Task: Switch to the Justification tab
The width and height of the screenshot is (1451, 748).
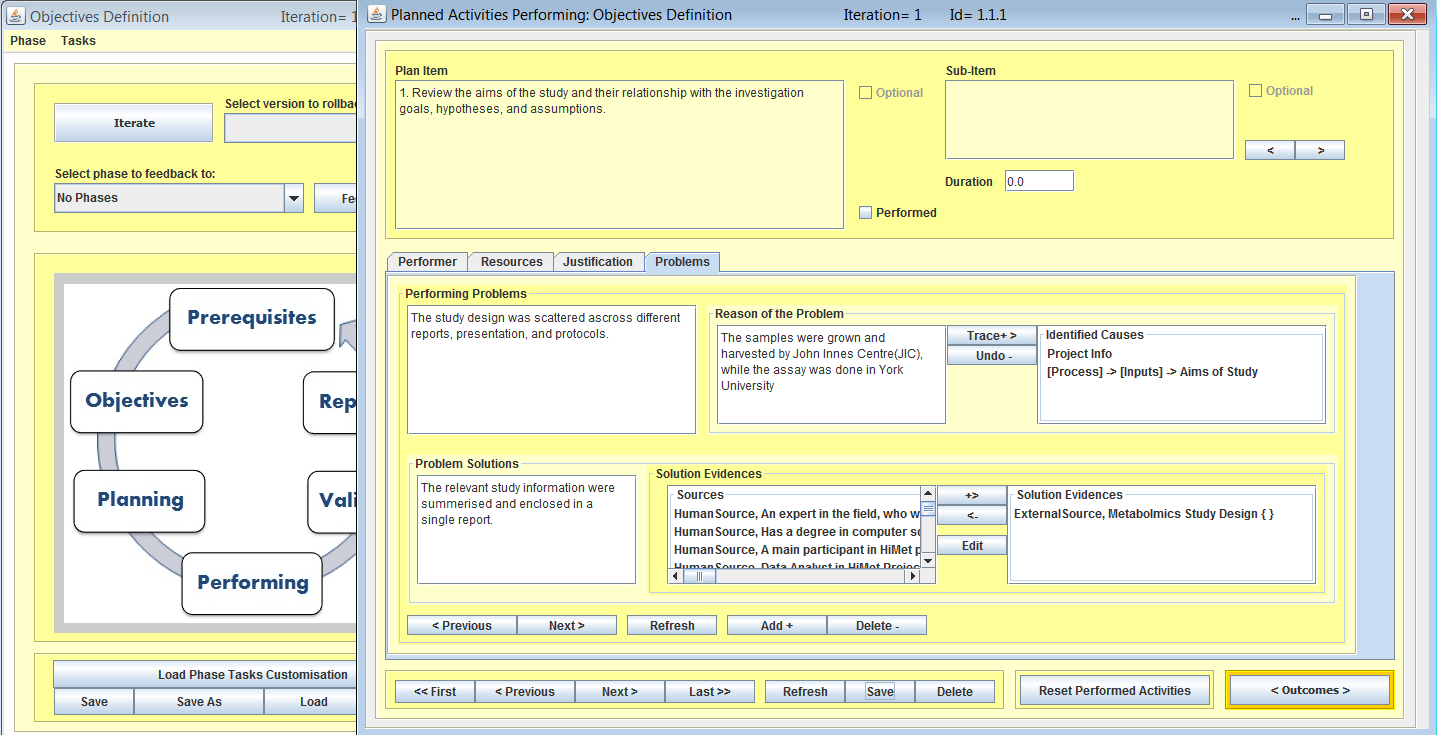Action: tap(597, 262)
